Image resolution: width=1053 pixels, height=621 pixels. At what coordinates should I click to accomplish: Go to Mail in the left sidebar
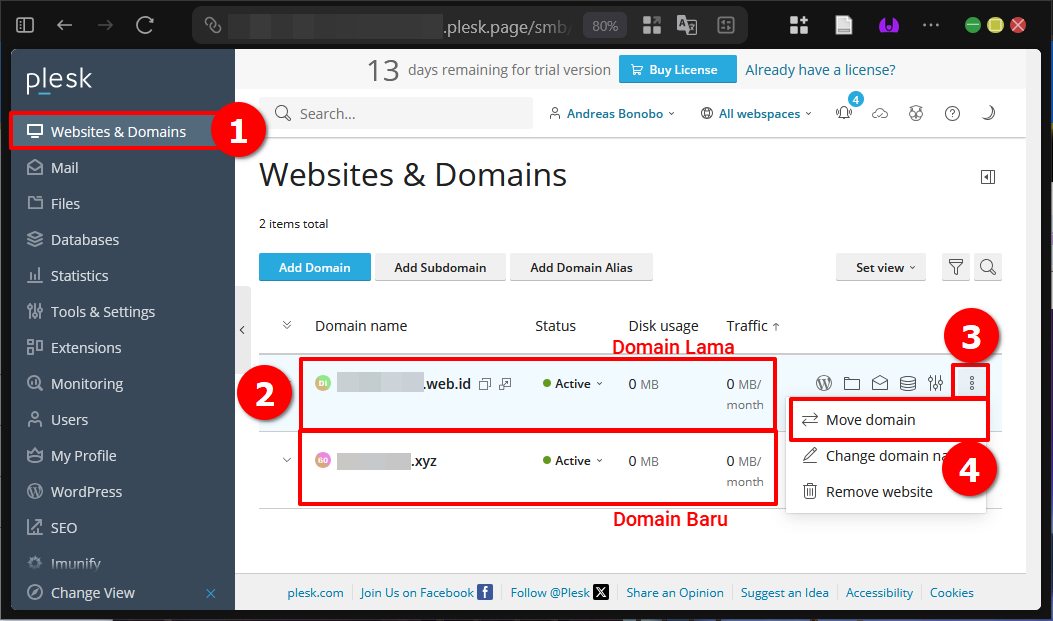[63, 167]
